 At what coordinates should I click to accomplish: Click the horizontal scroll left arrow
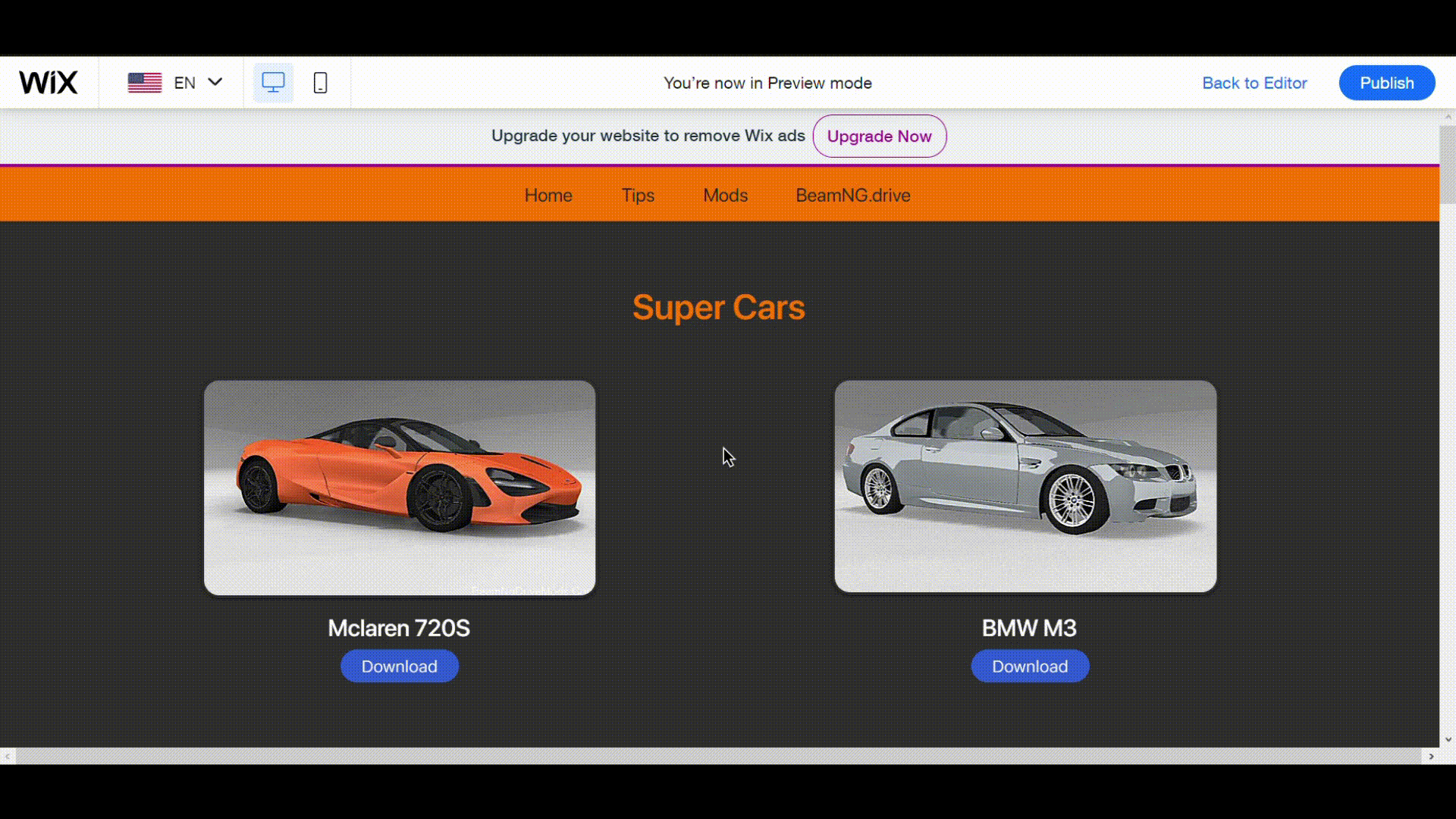8,756
